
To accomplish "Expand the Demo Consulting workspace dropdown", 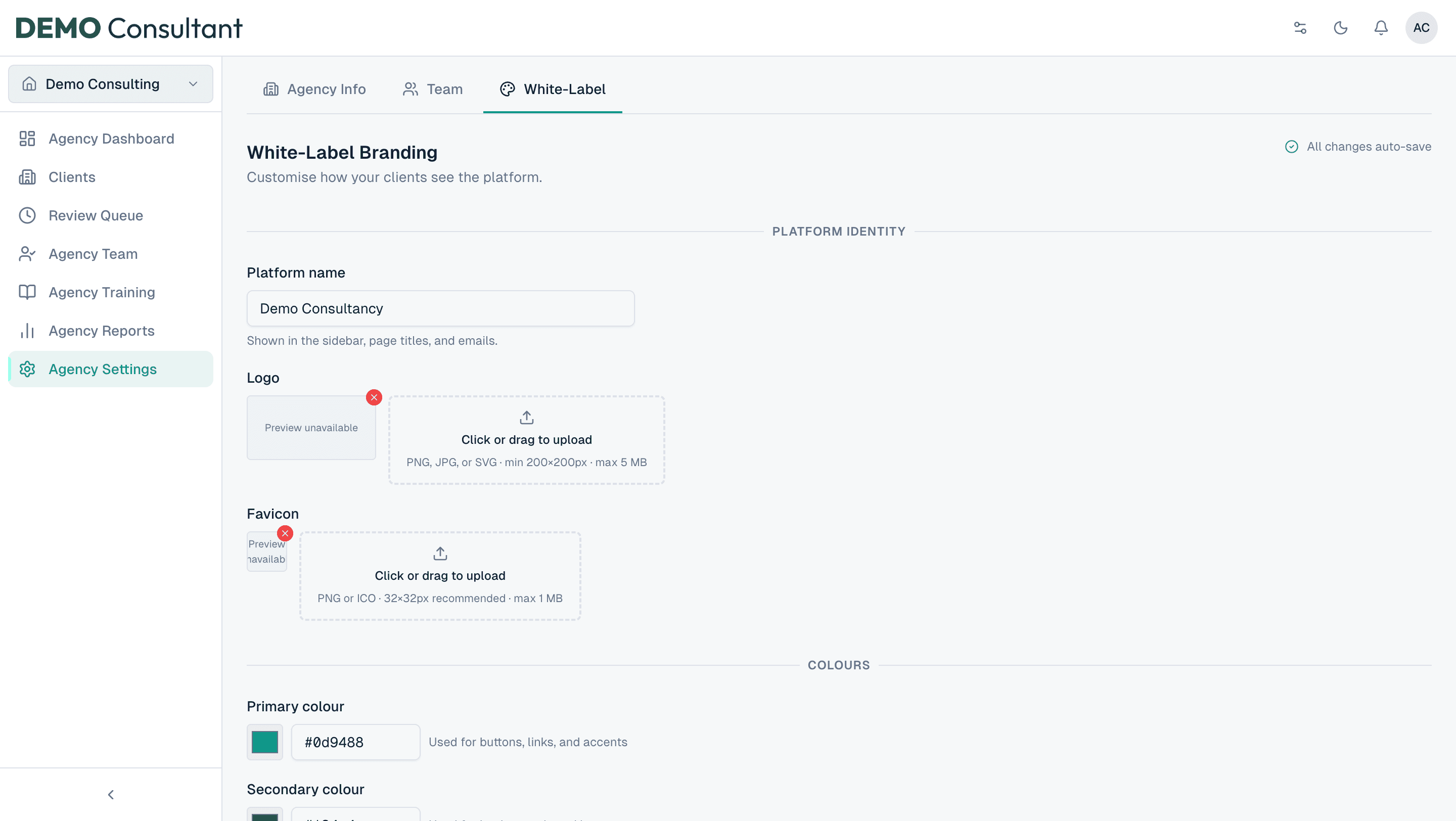I will 111,83.
